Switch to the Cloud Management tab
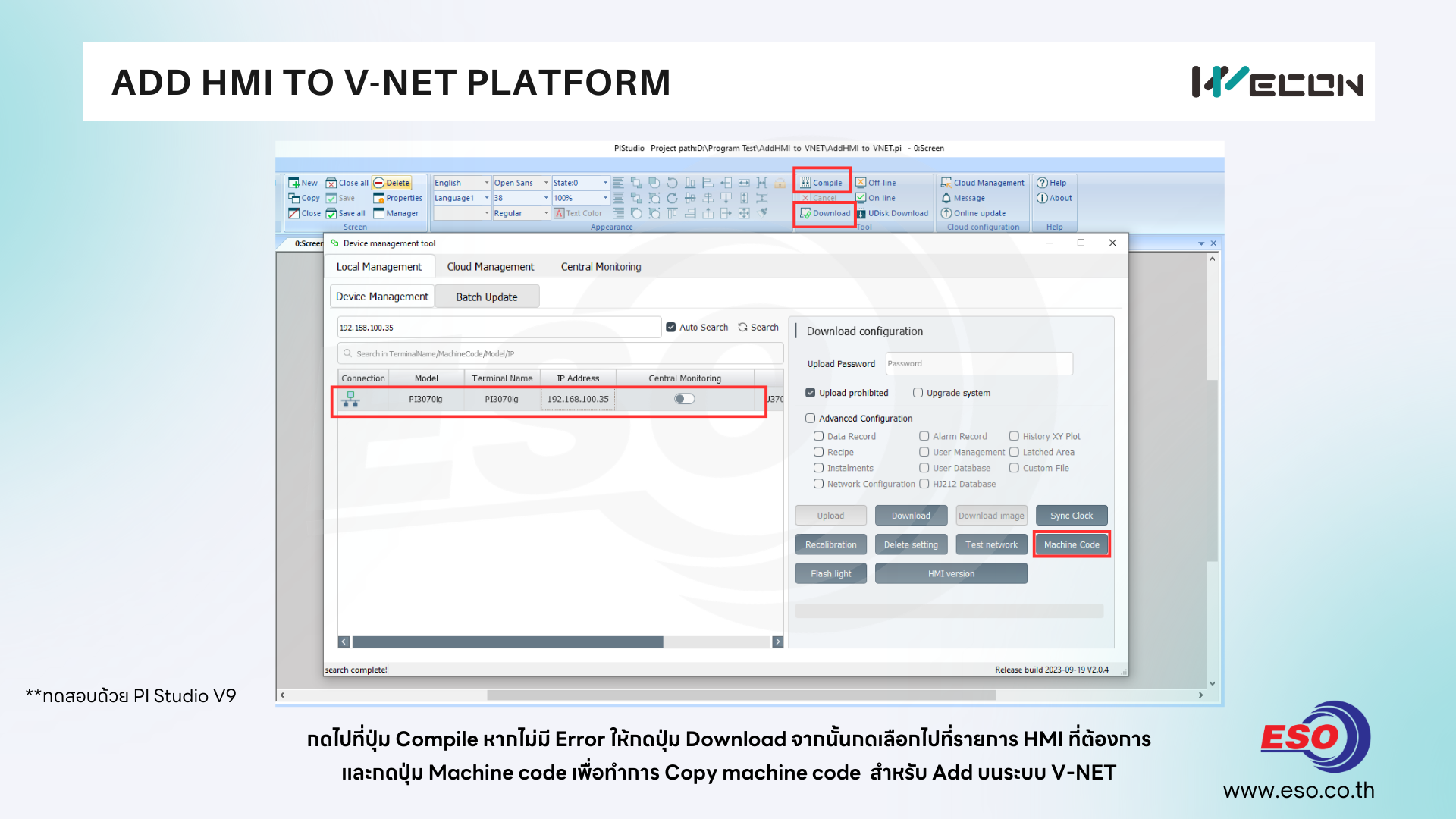The width and height of the screenshot is (1456, 819). tap(490, 267)
